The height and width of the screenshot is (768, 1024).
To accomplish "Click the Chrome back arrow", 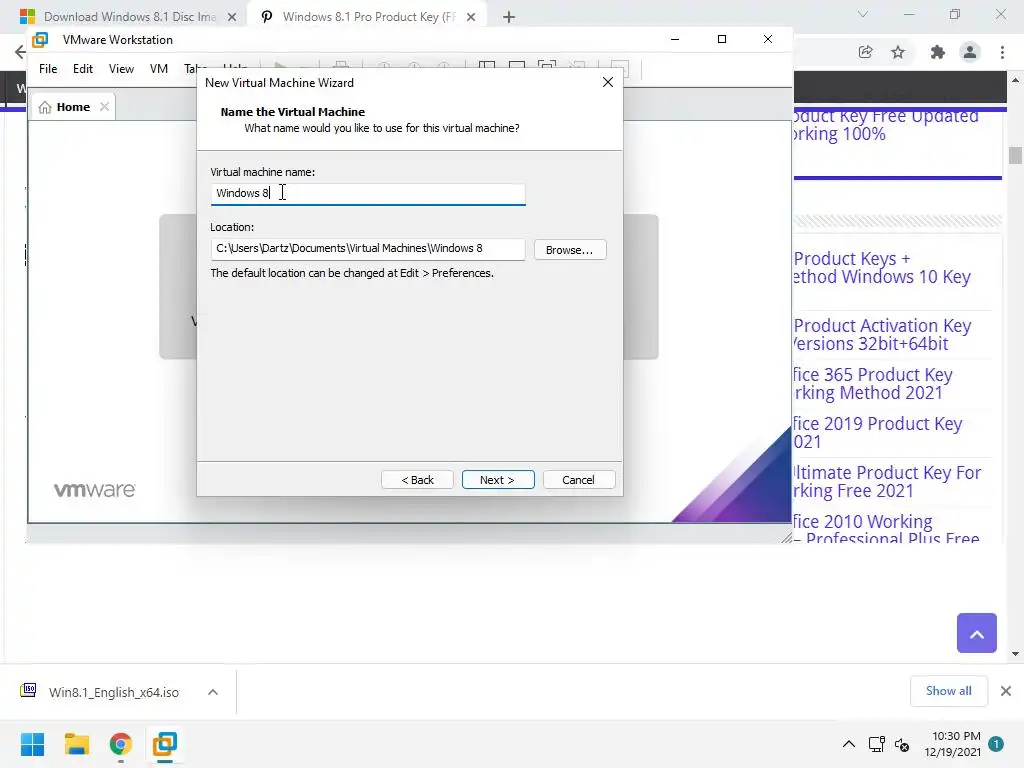I will click(20, 52).
